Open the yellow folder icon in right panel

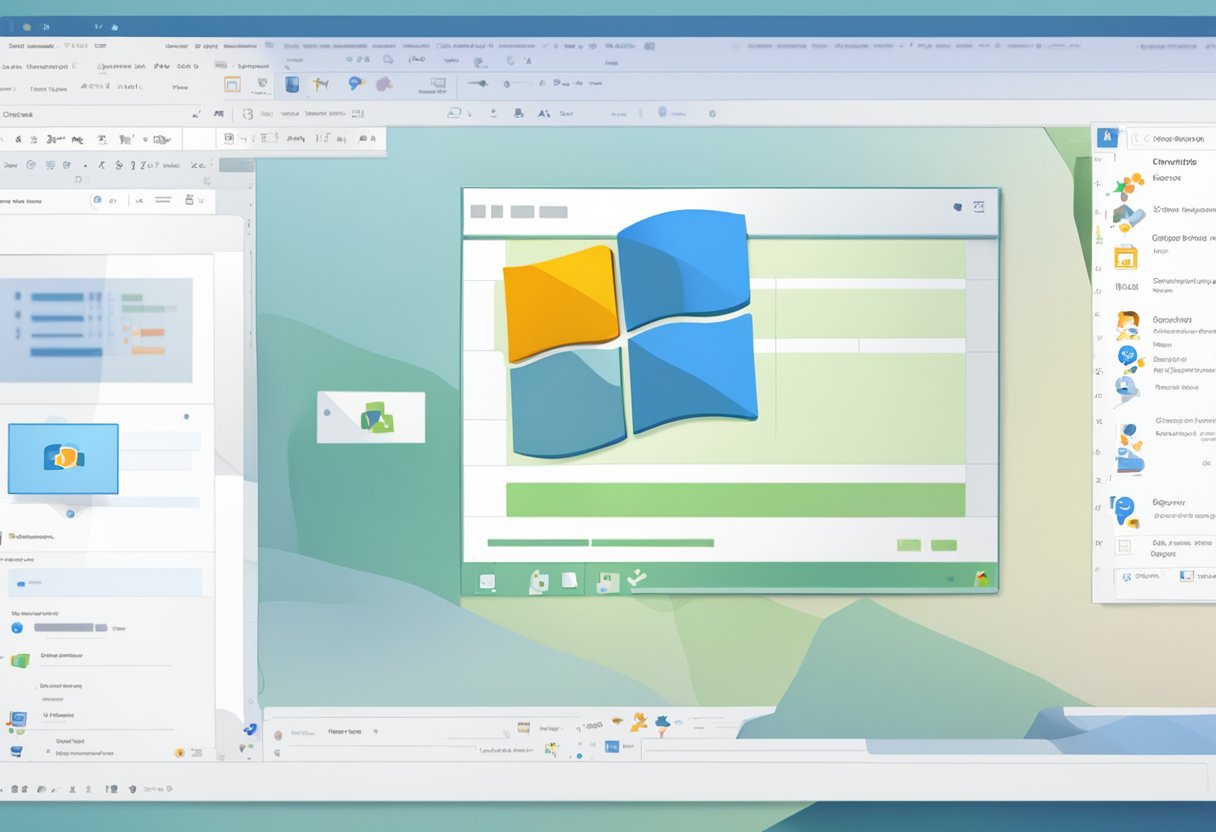pos(1126,257)
